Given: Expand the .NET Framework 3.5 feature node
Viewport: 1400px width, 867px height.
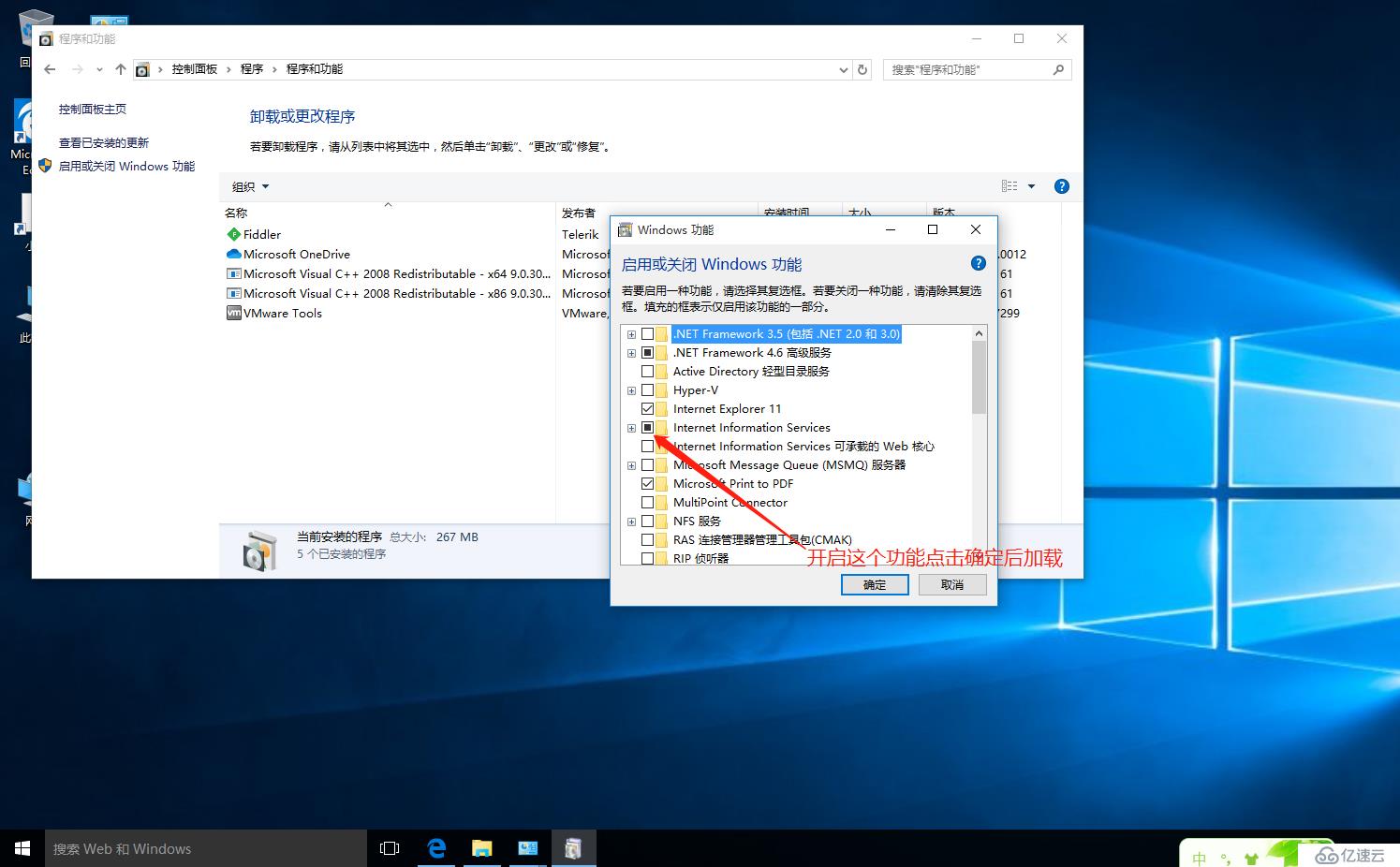Looking at the screenshot, I should click(631, 334).
